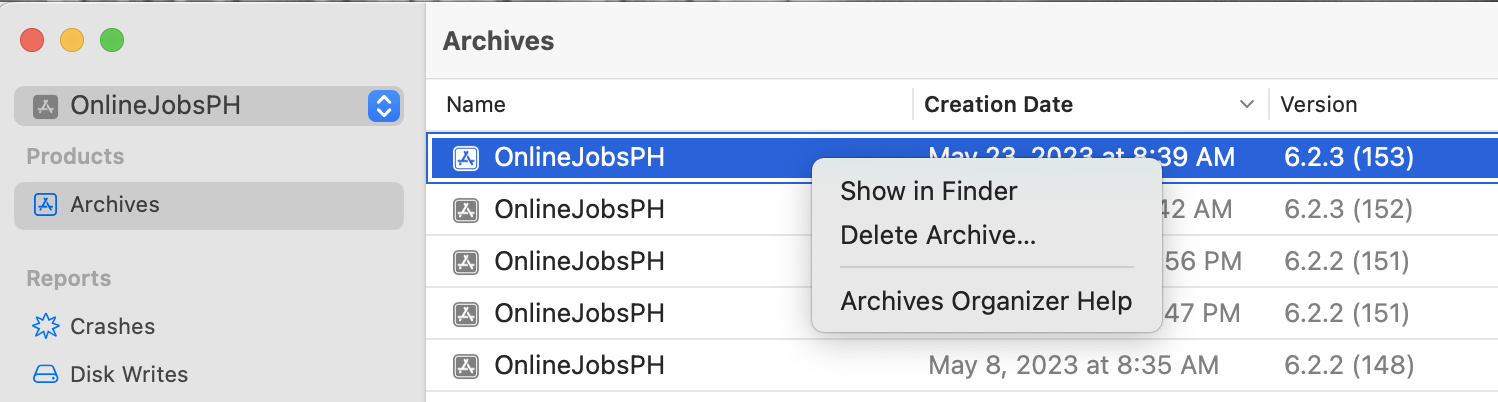Click the Crashes report icon
The height and width of the screenshot is (402, 1498).
(x=46, y=327)
